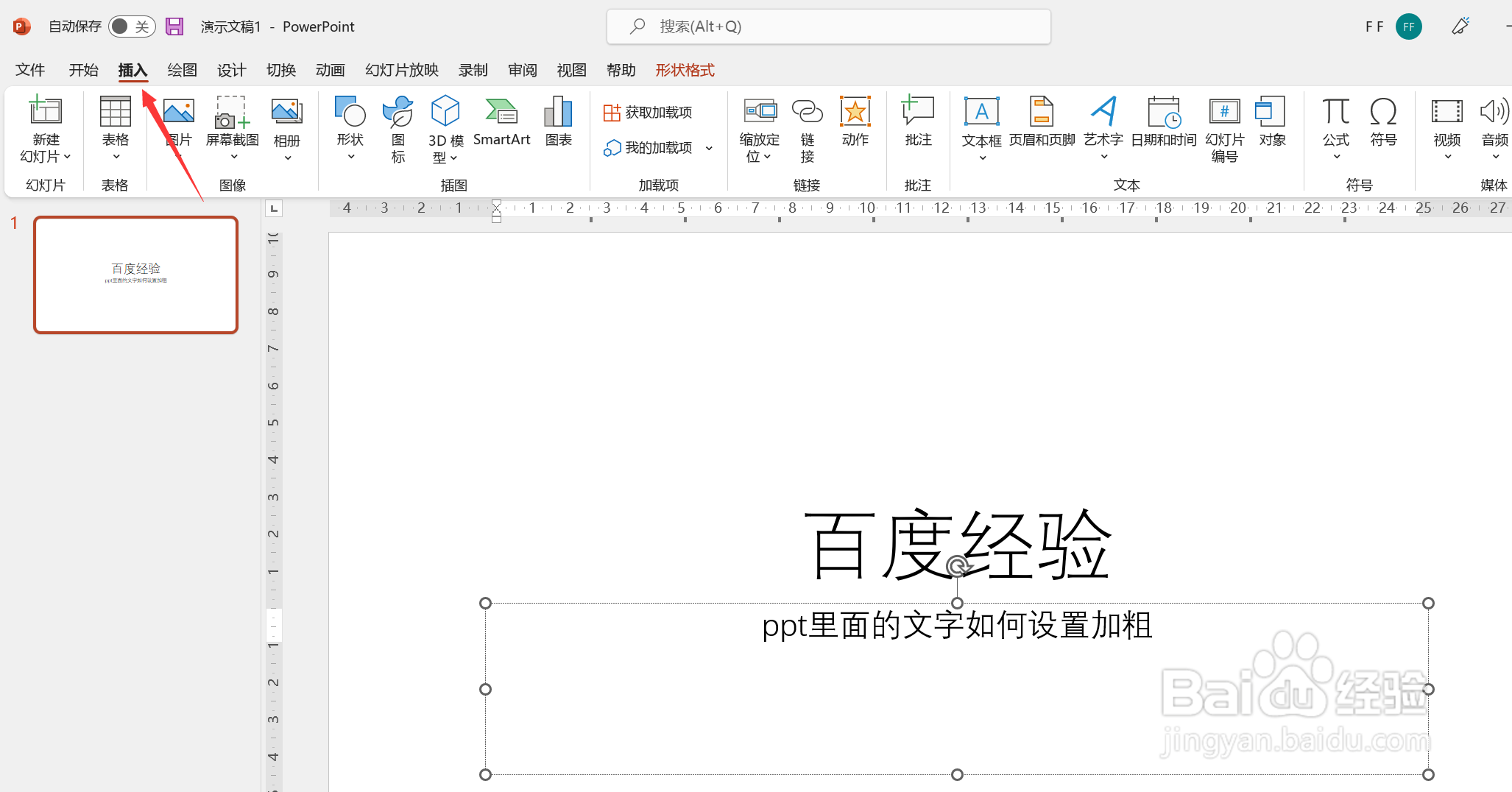This screenshot has height=792, width=1512.
Task: Switch to the 开始 tab
Action: point(83,70)
